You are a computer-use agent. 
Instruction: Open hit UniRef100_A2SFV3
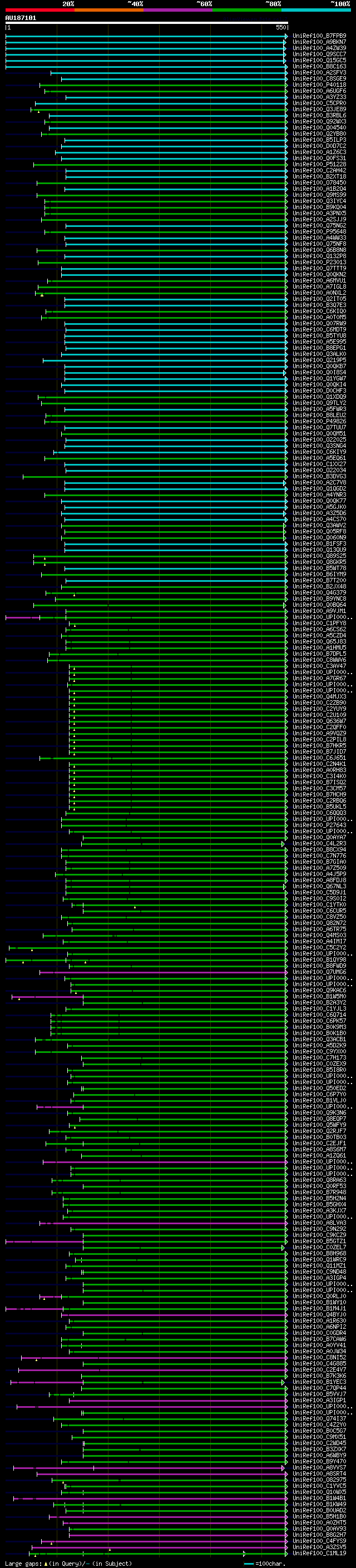pos(319,72)
